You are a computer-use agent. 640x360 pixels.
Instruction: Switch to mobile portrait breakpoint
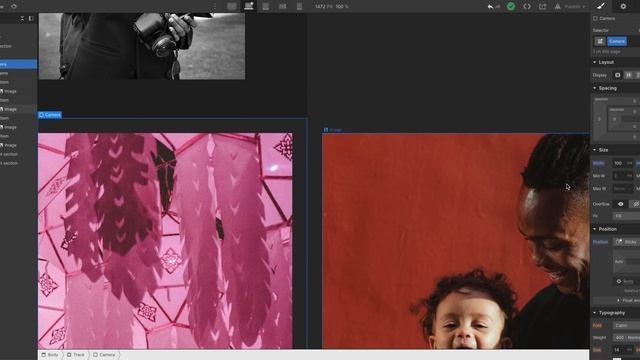[x=299, y=6]
